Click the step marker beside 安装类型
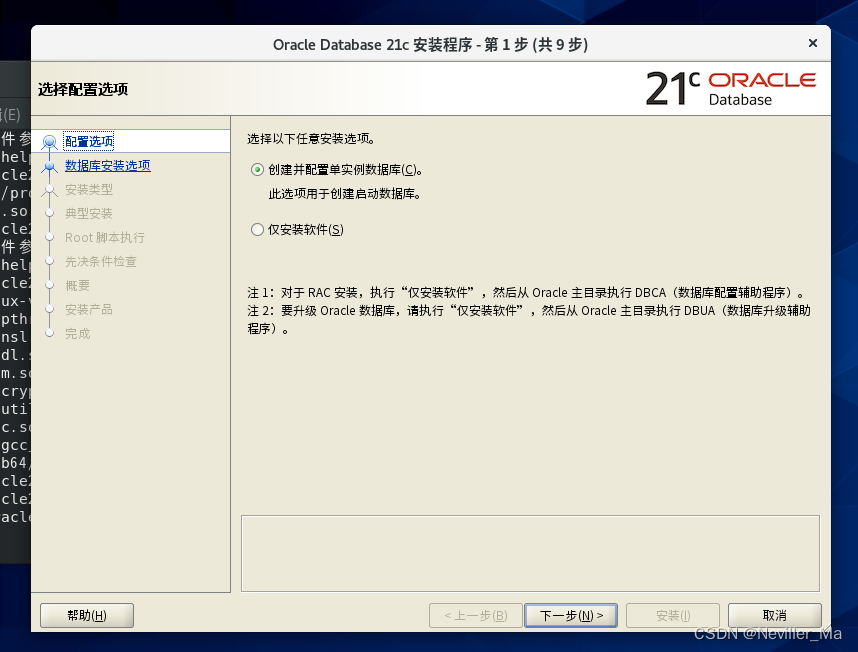Viewport: 858px width, 652px height. pos(50,190)
